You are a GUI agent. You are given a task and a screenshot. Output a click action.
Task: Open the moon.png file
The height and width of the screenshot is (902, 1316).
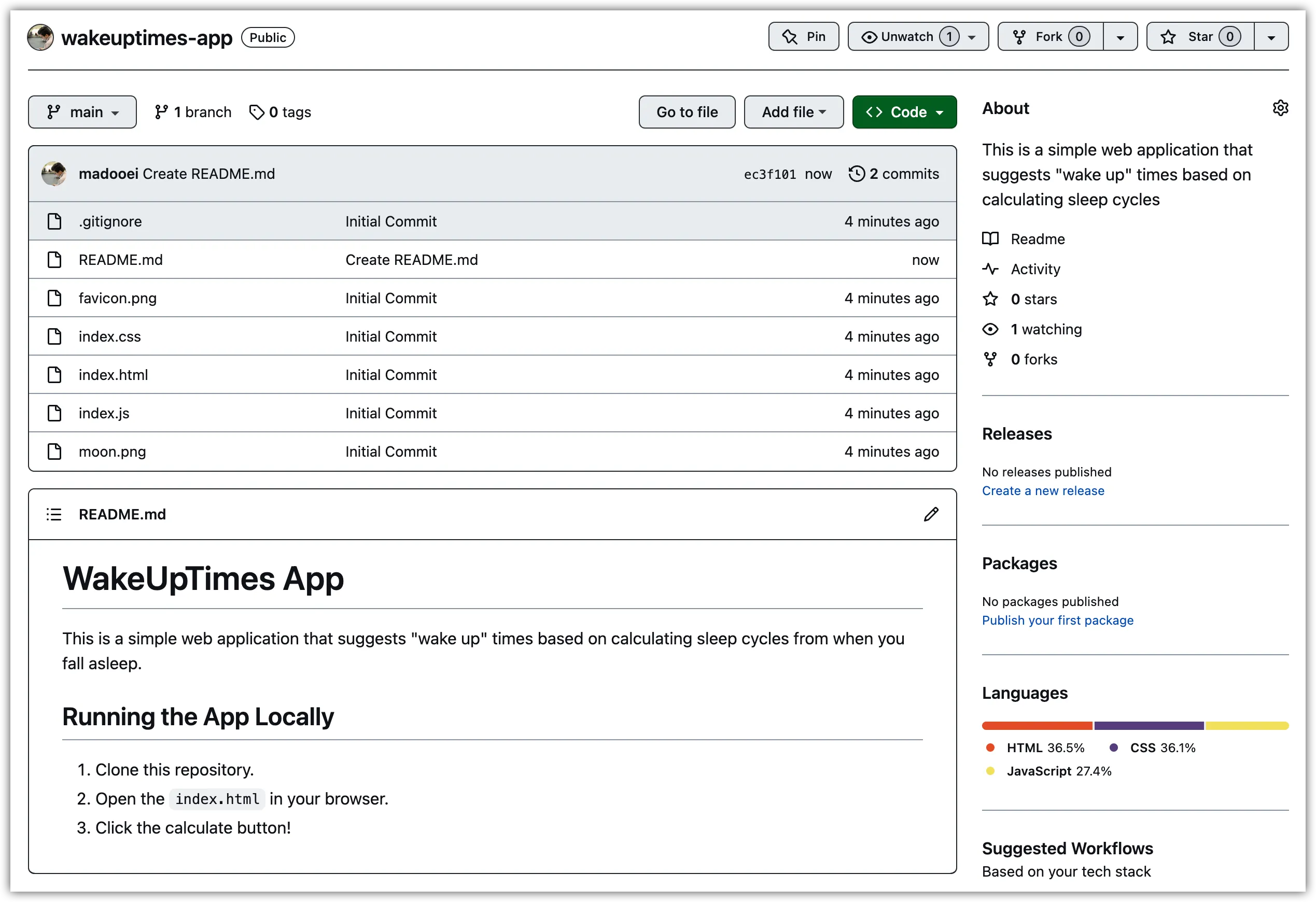coord(113,453)
